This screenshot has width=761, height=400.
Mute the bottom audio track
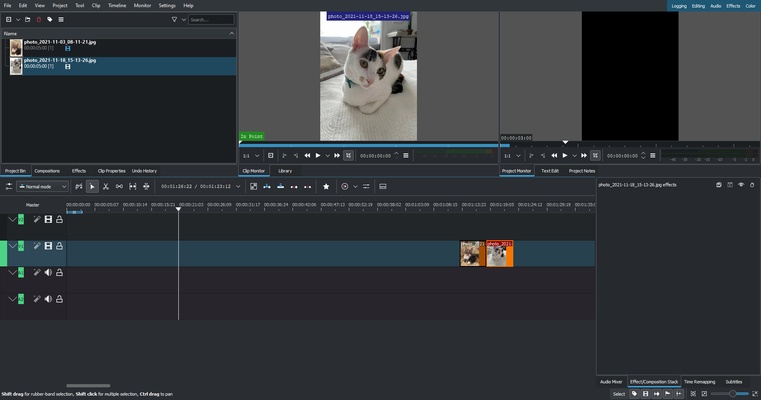tap(48, 299)
